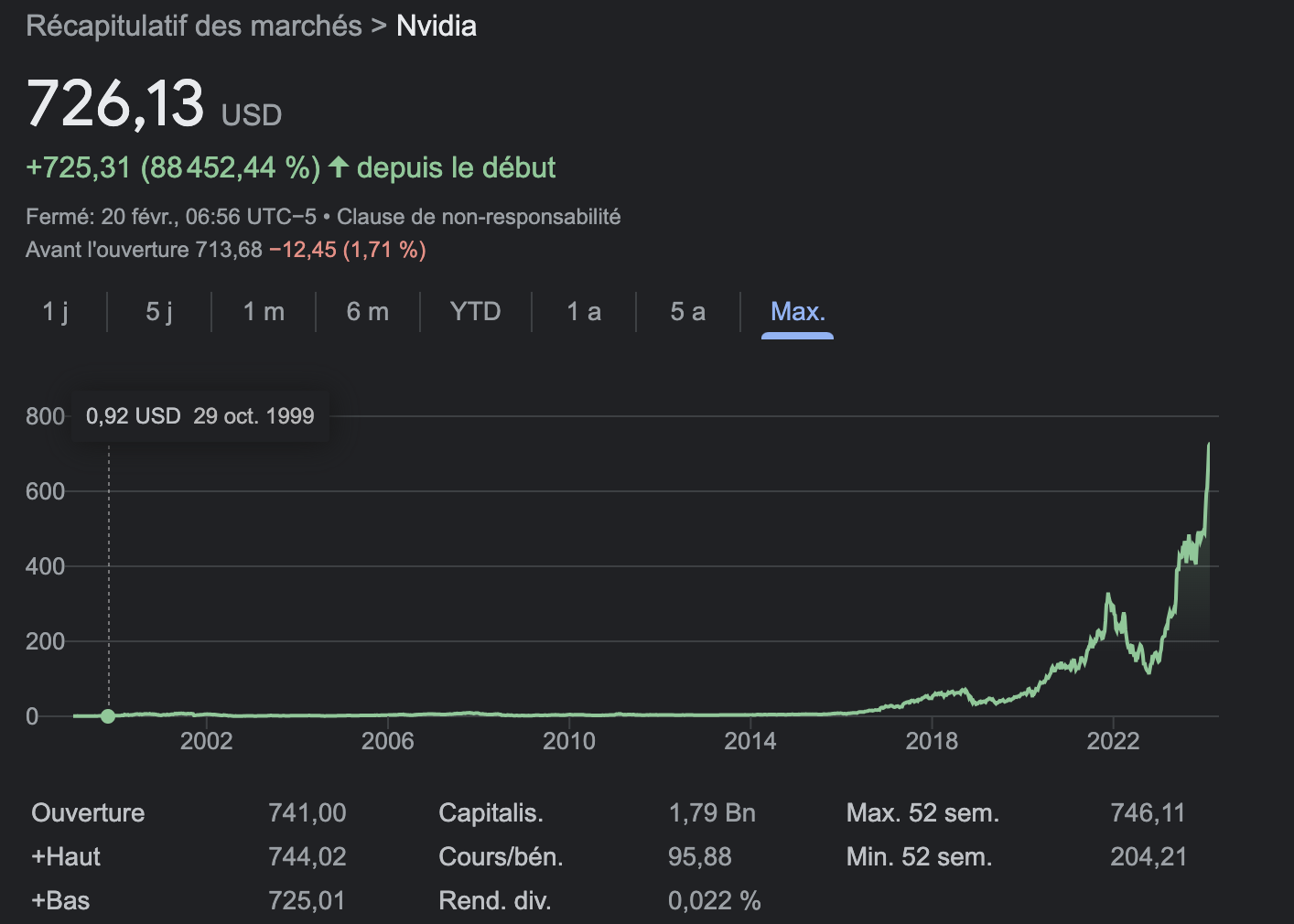Click the green data point marker on chart
Screen dimensions: 1294x924
(x=108, y=715)
